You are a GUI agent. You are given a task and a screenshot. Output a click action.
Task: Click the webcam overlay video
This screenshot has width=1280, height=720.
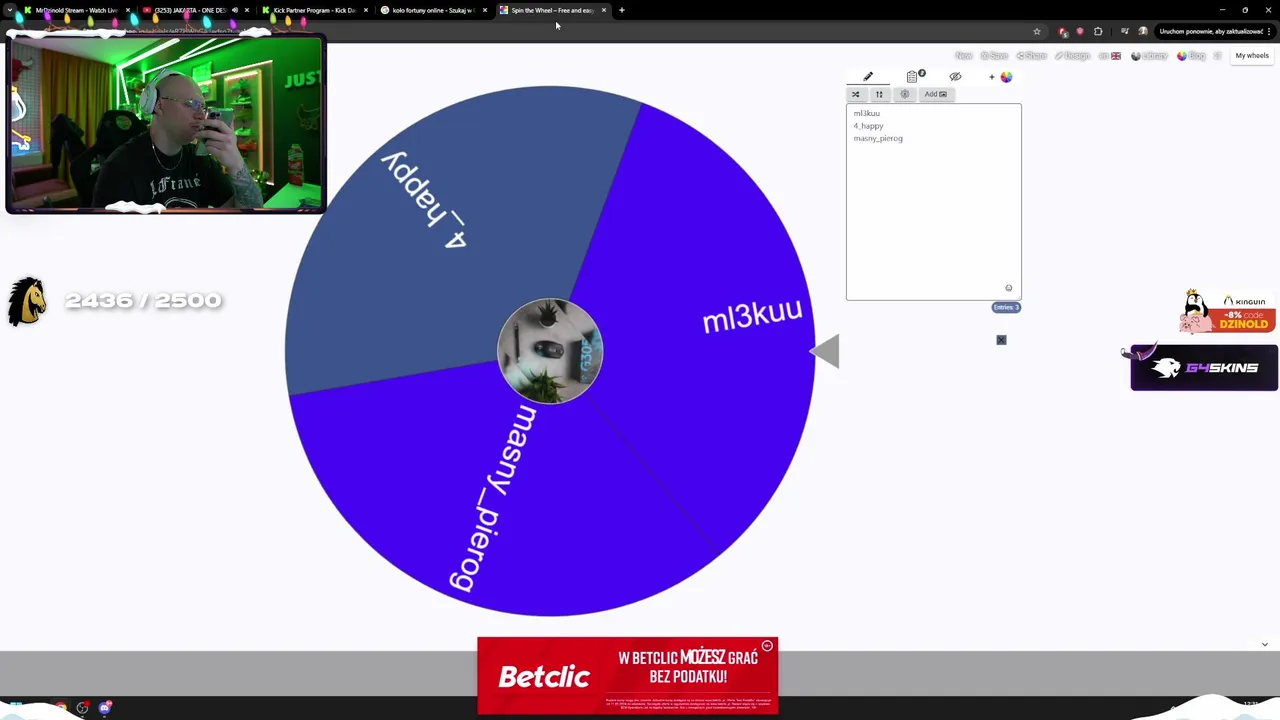[165, 123]
